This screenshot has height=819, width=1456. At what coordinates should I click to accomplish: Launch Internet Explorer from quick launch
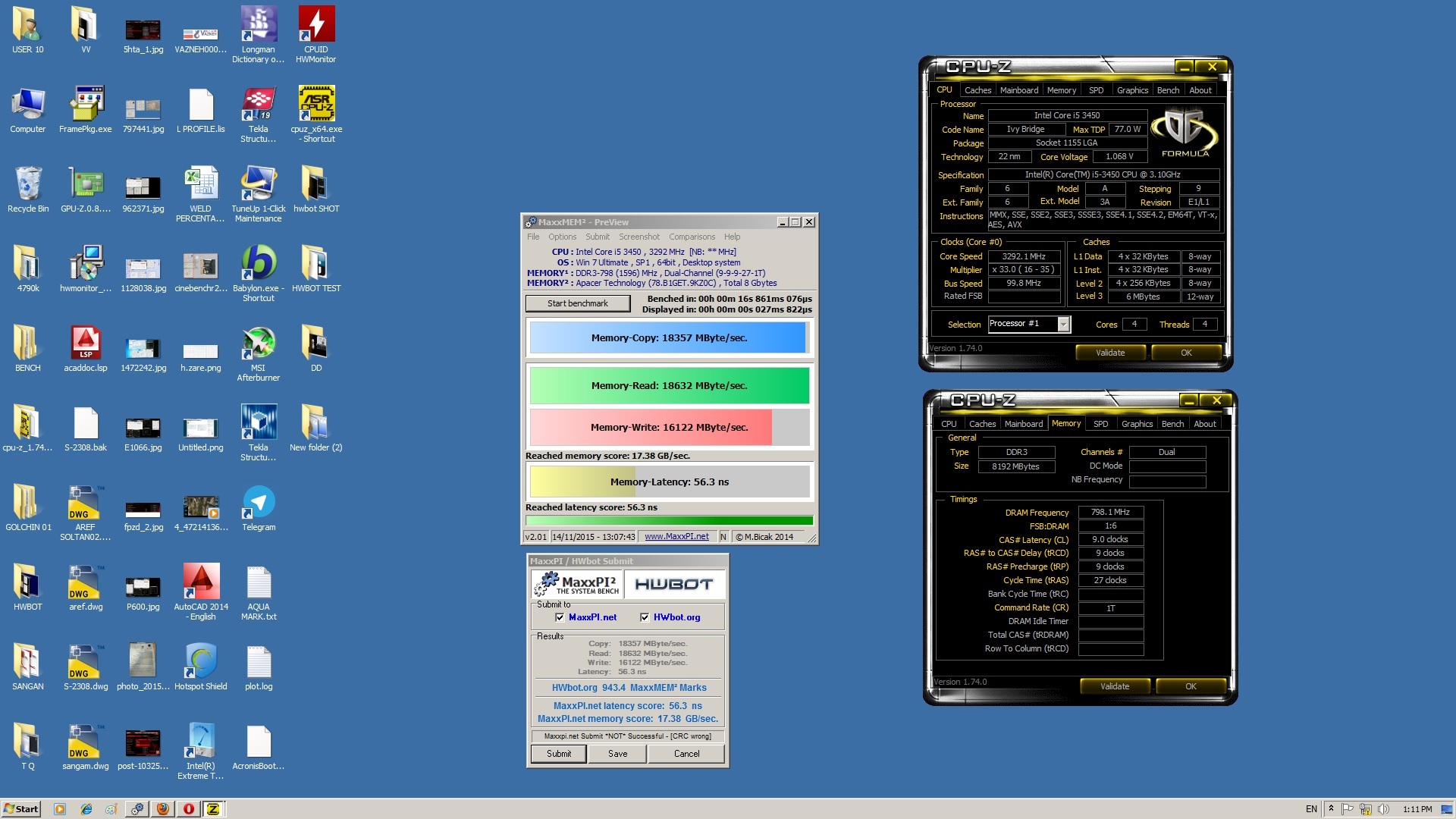click(86, 809)
